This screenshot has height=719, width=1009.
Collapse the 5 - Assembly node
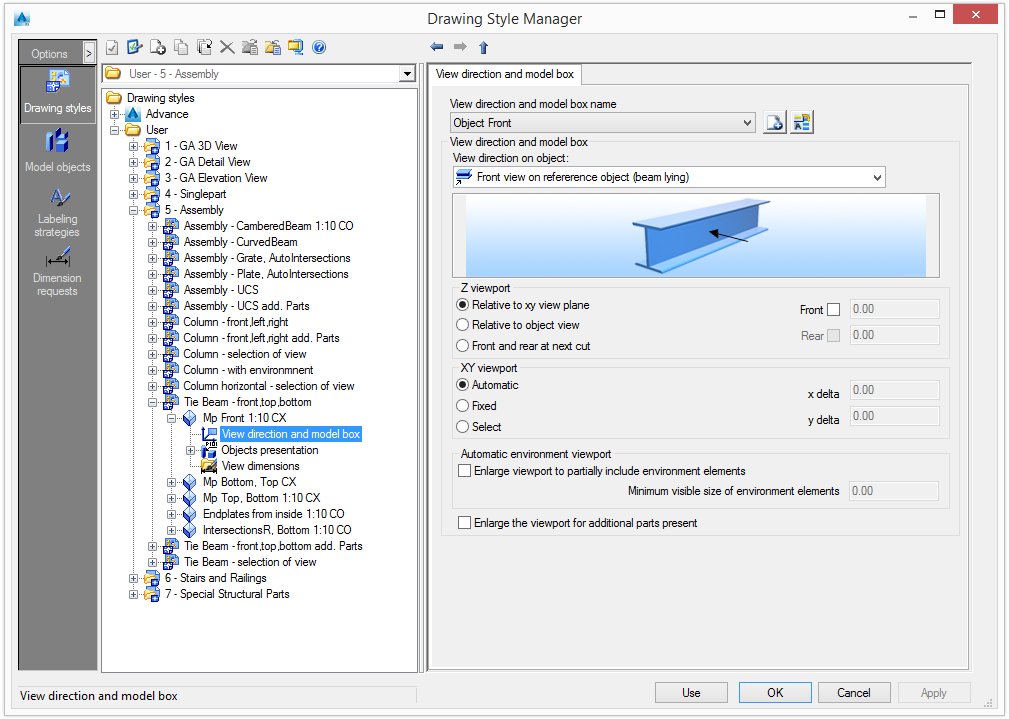pos(133,210)
